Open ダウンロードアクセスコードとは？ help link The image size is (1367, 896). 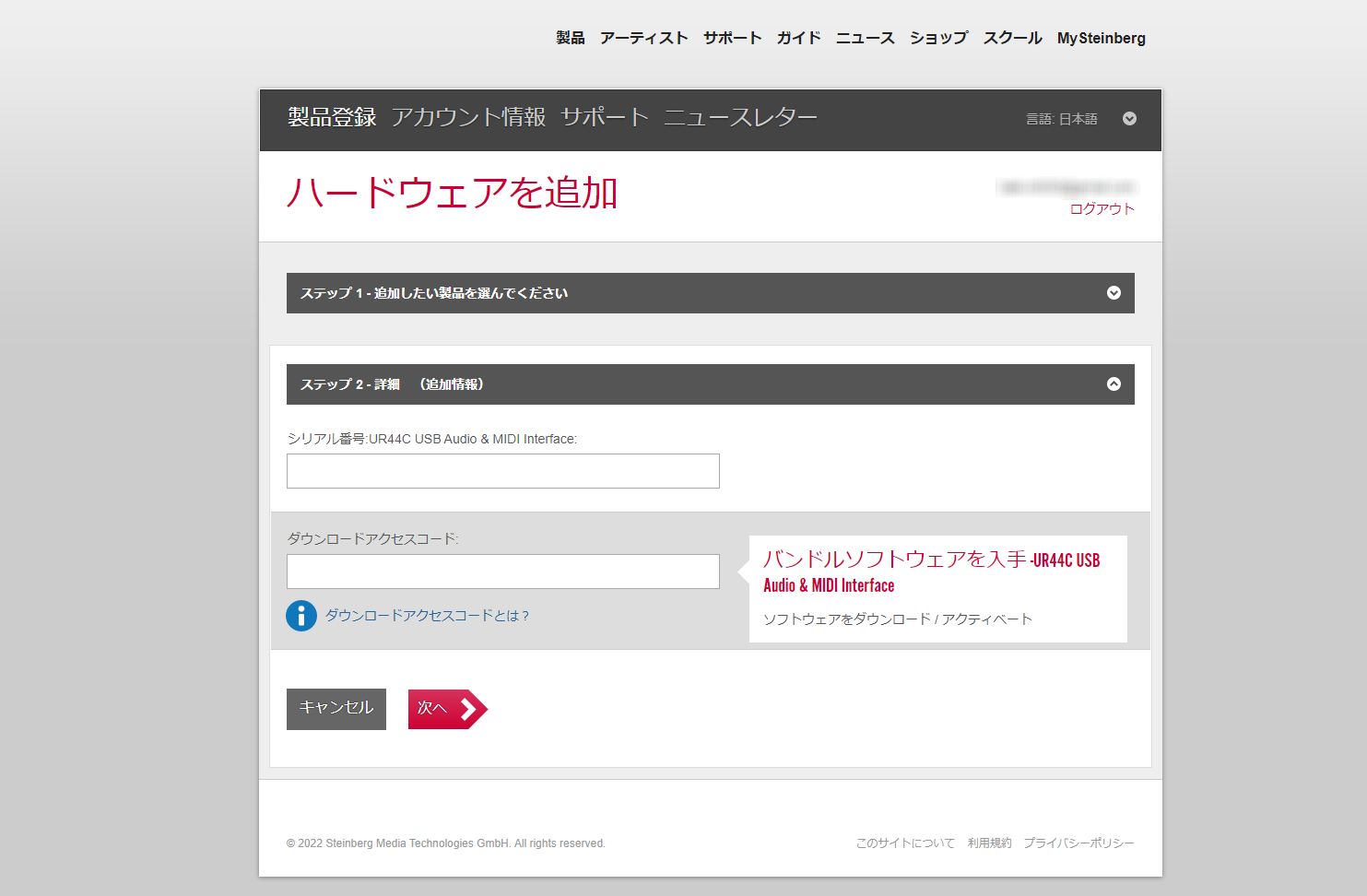tap(428, 616)
